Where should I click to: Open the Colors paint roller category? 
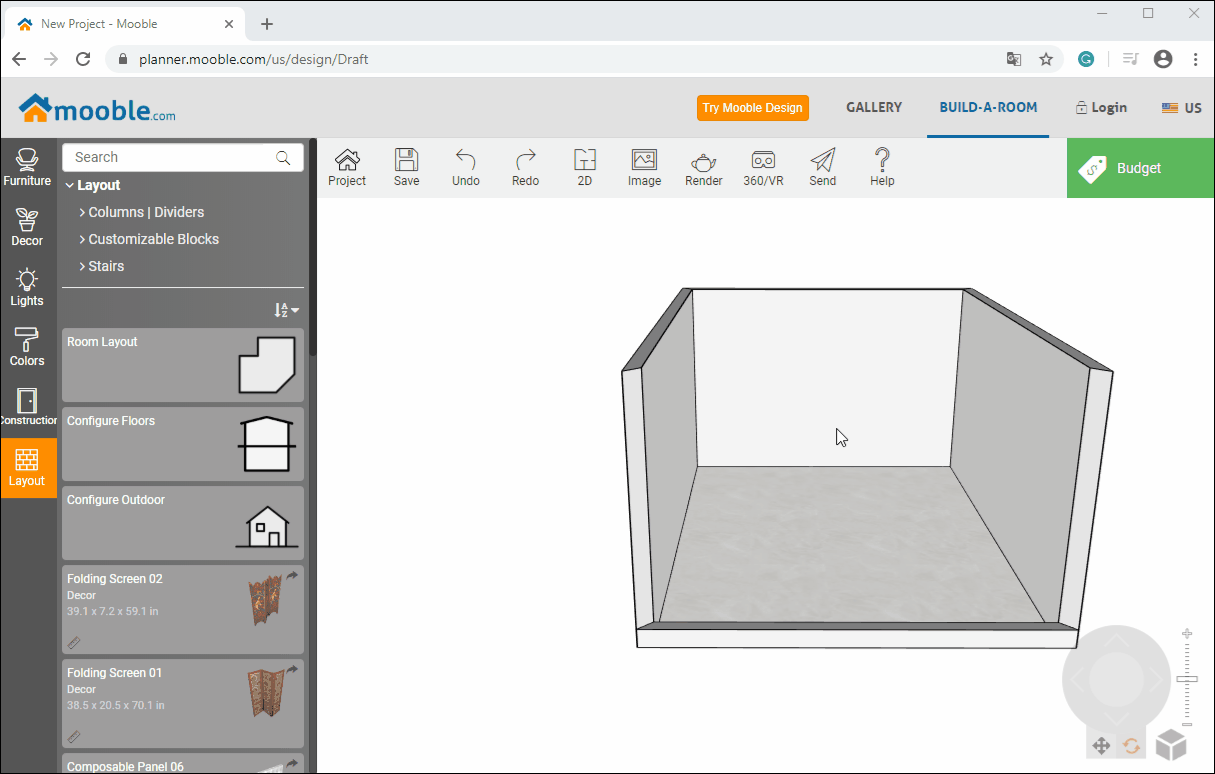[27, 348]
